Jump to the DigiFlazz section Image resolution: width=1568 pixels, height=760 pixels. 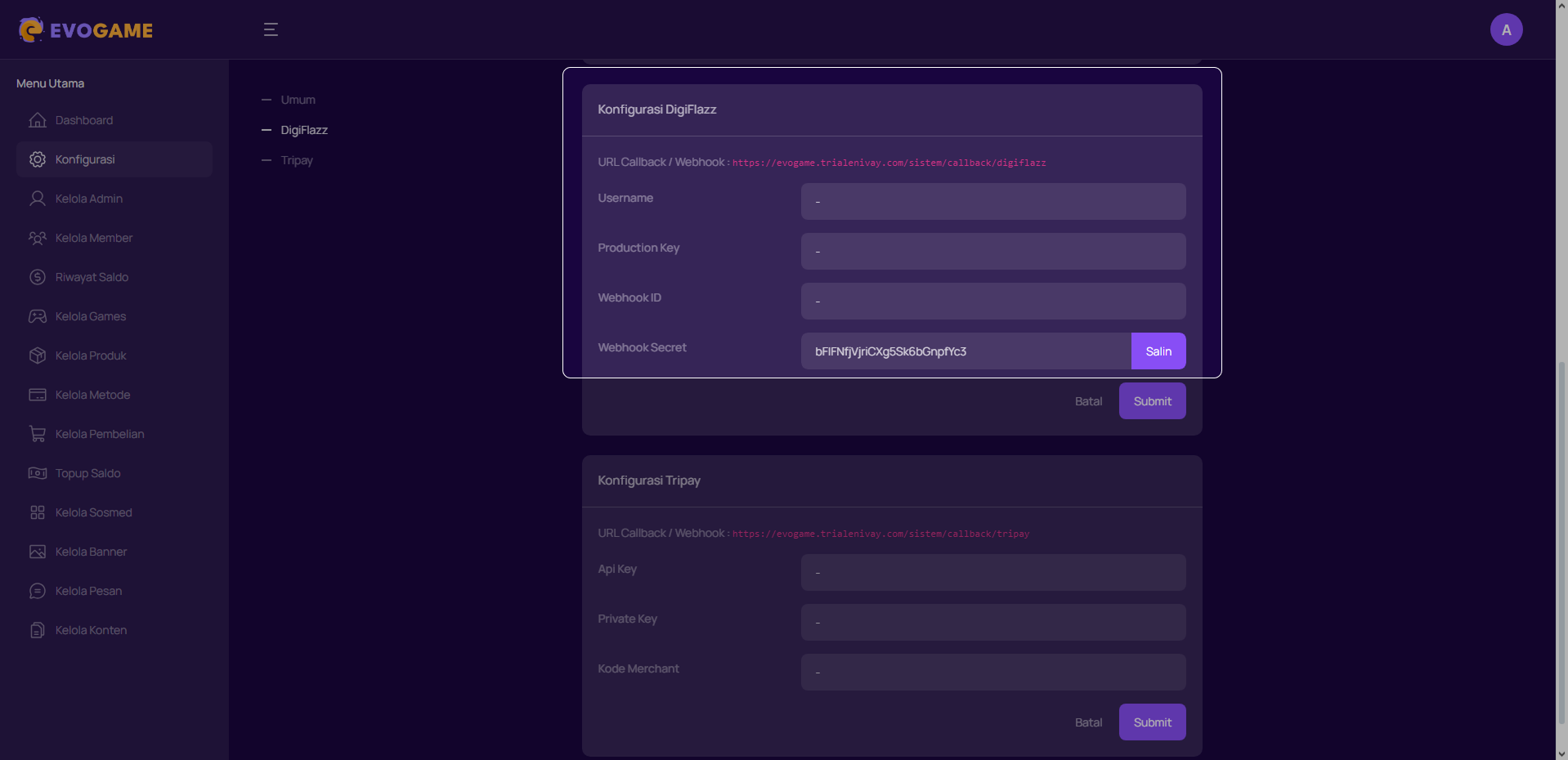[304, 130]
